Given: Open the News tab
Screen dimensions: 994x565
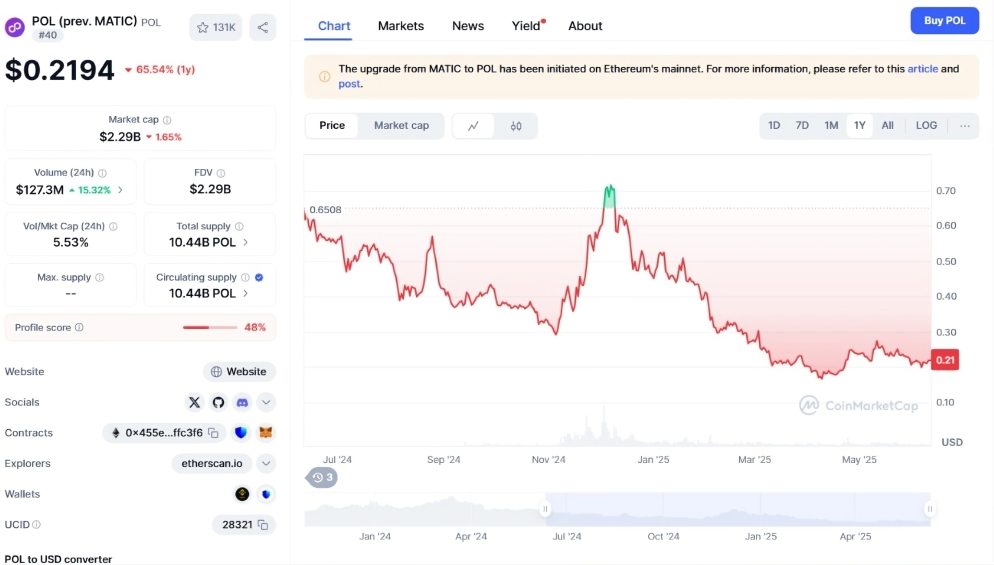Looking at the screenshot, I should (468, 26).
